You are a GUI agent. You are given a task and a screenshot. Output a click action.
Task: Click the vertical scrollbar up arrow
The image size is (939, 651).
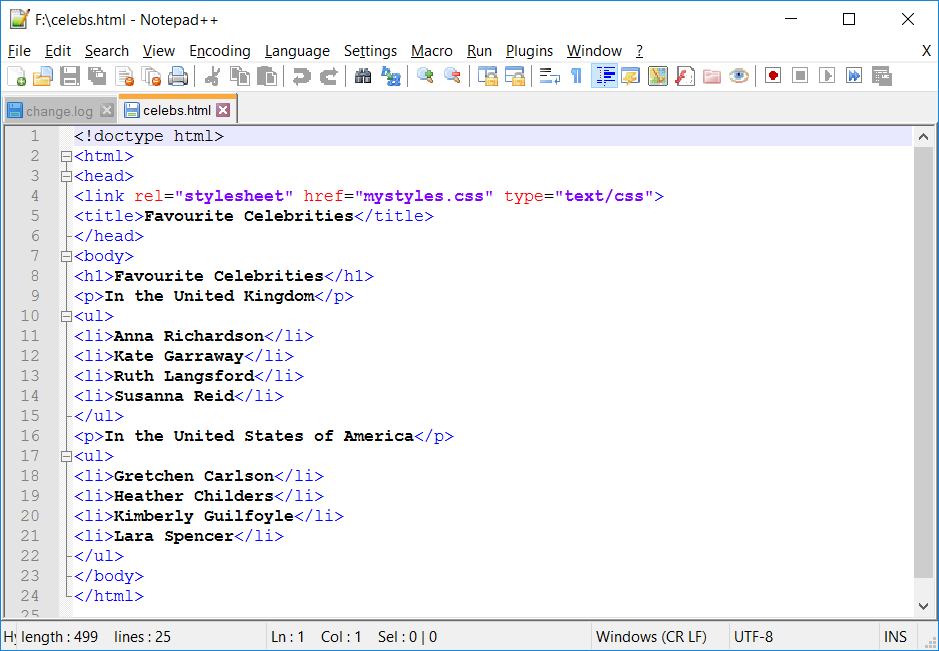pyautogui.click(x=923, y=137)
